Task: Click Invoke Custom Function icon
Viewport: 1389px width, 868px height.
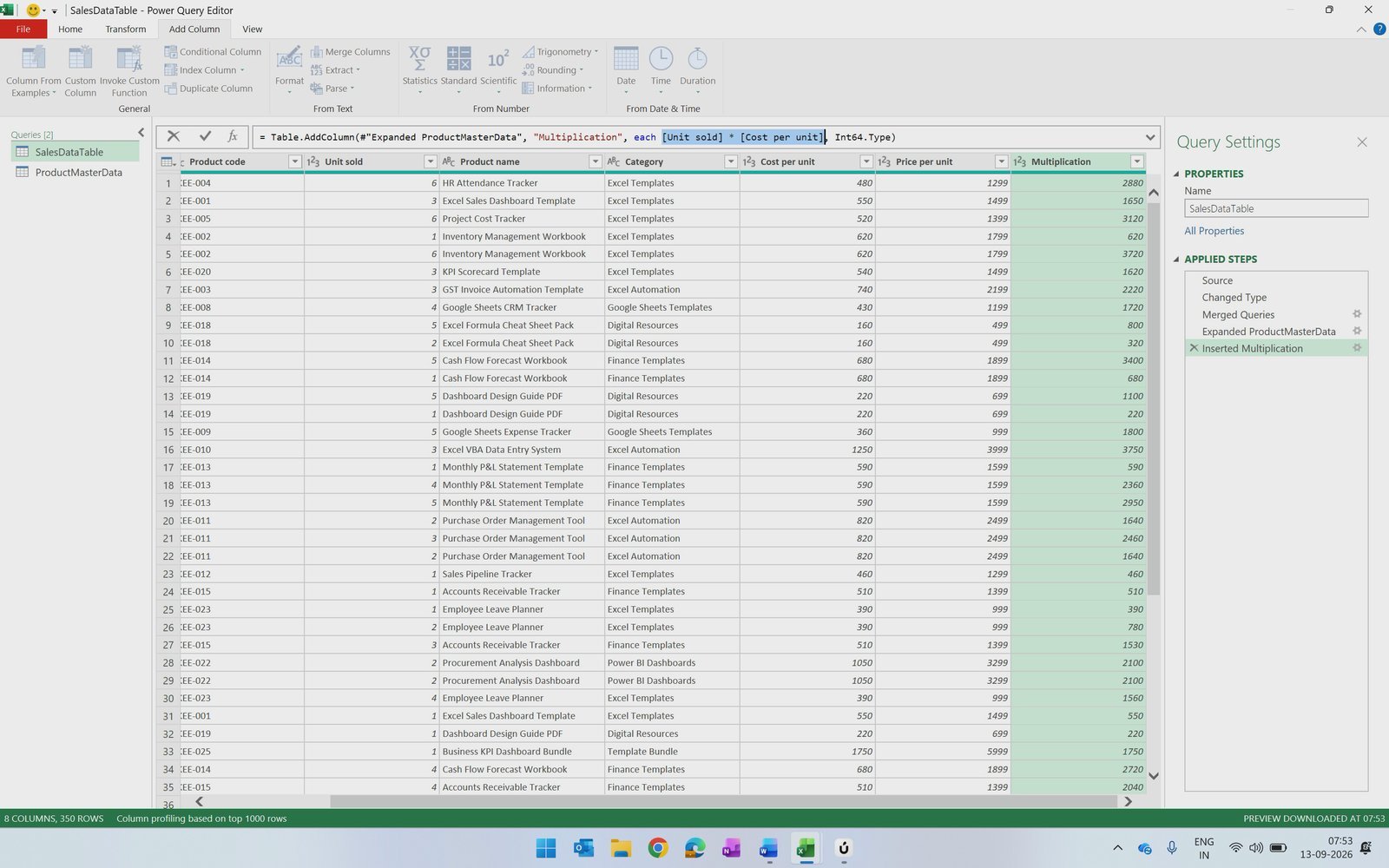Action: 129,59
